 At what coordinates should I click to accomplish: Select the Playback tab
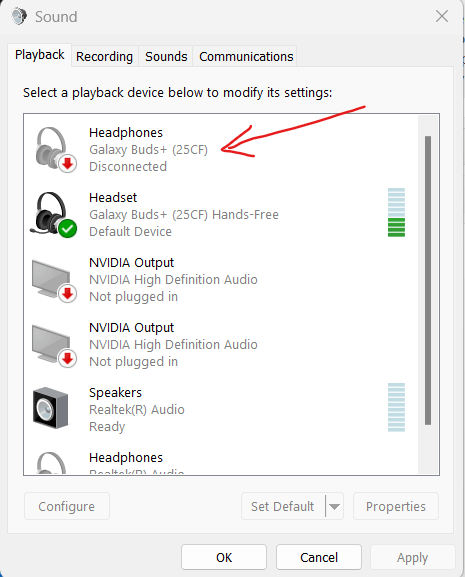pos(39,55)
